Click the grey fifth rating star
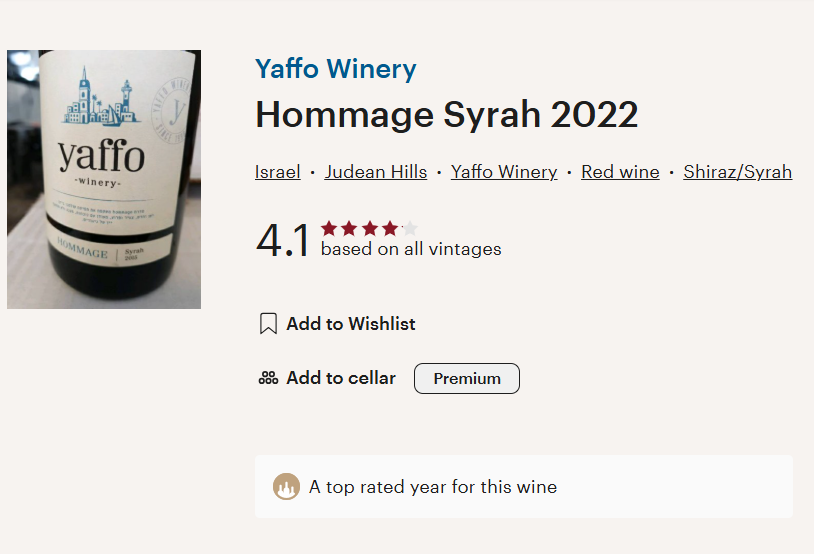 click(410, 228)
